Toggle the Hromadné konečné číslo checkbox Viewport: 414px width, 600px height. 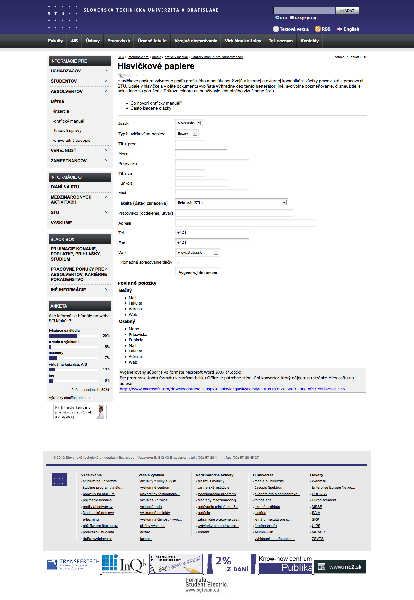click(x=178, y=262)
